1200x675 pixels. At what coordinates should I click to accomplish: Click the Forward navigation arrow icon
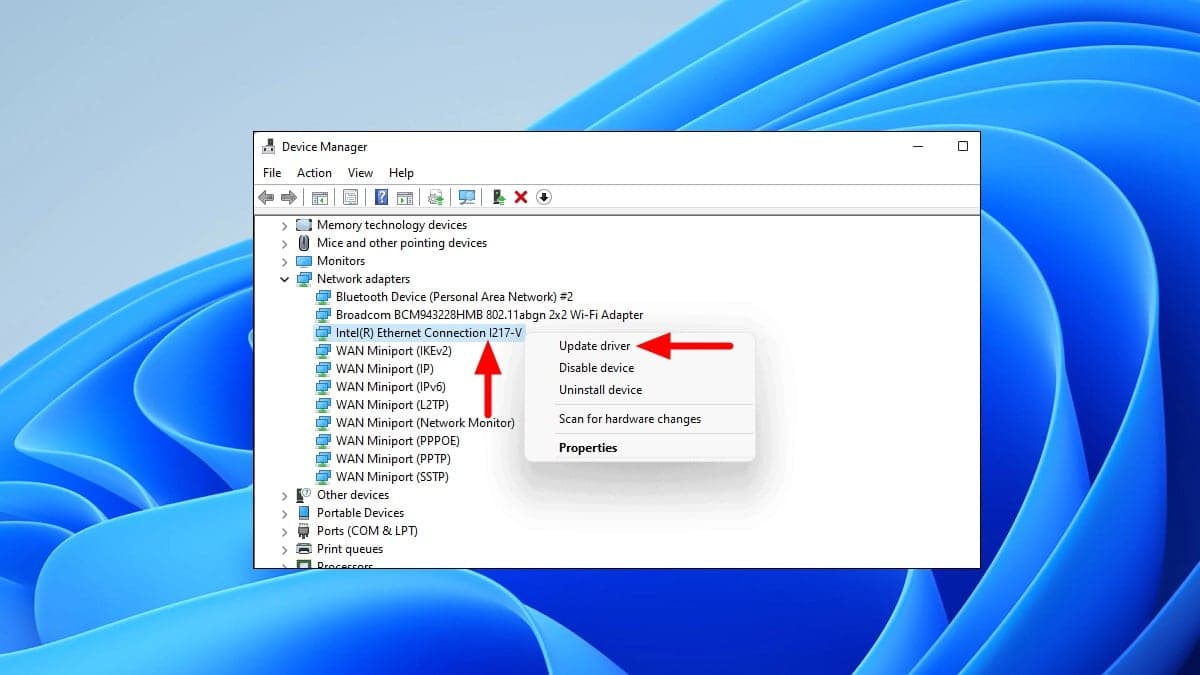click(290, 196)
